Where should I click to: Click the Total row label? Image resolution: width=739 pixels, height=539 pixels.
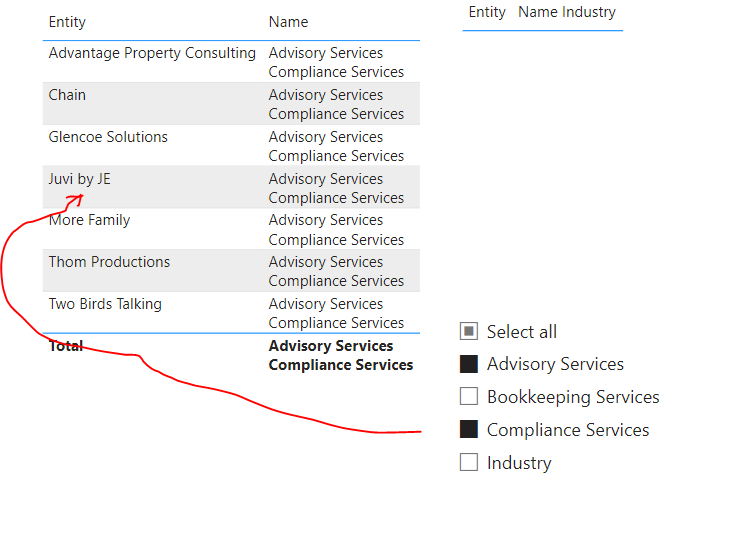pos(66,346)
